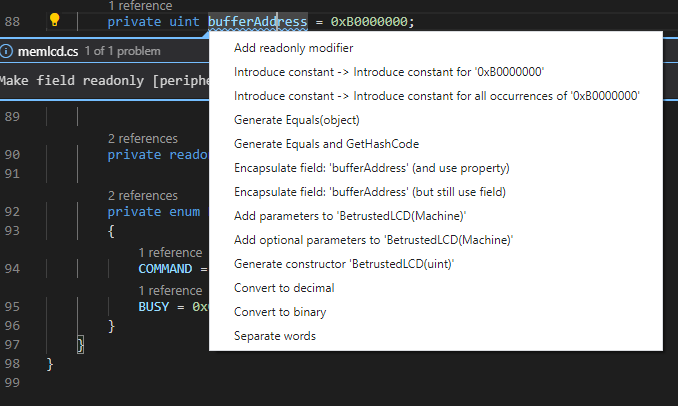Image resolution: width=678 pixels, height=406 pixels.
Task: Click line number 88 in gutter
Action: pyautogui.click(x=12, y=22)
